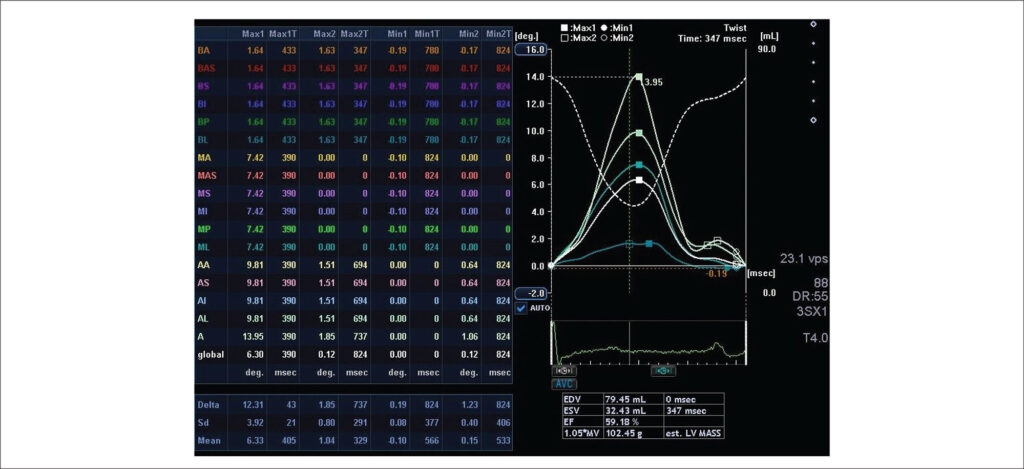
Task: Select the filled teal basal peak marker
Action: pyautogui.click(x=648, y=244)
